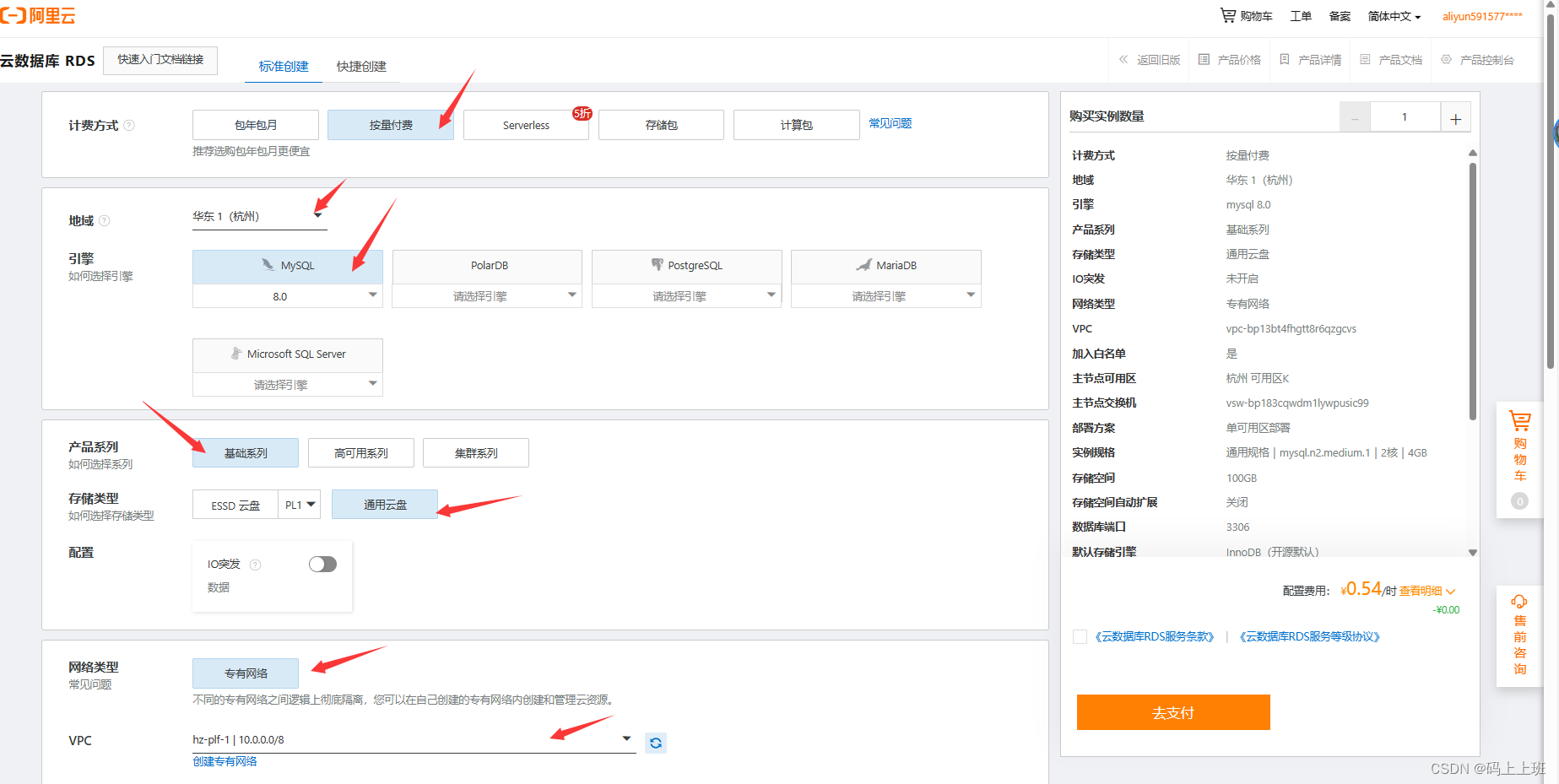Expand price details 查看明细
Screen dimensions: 1559x784
point(1427,591)
